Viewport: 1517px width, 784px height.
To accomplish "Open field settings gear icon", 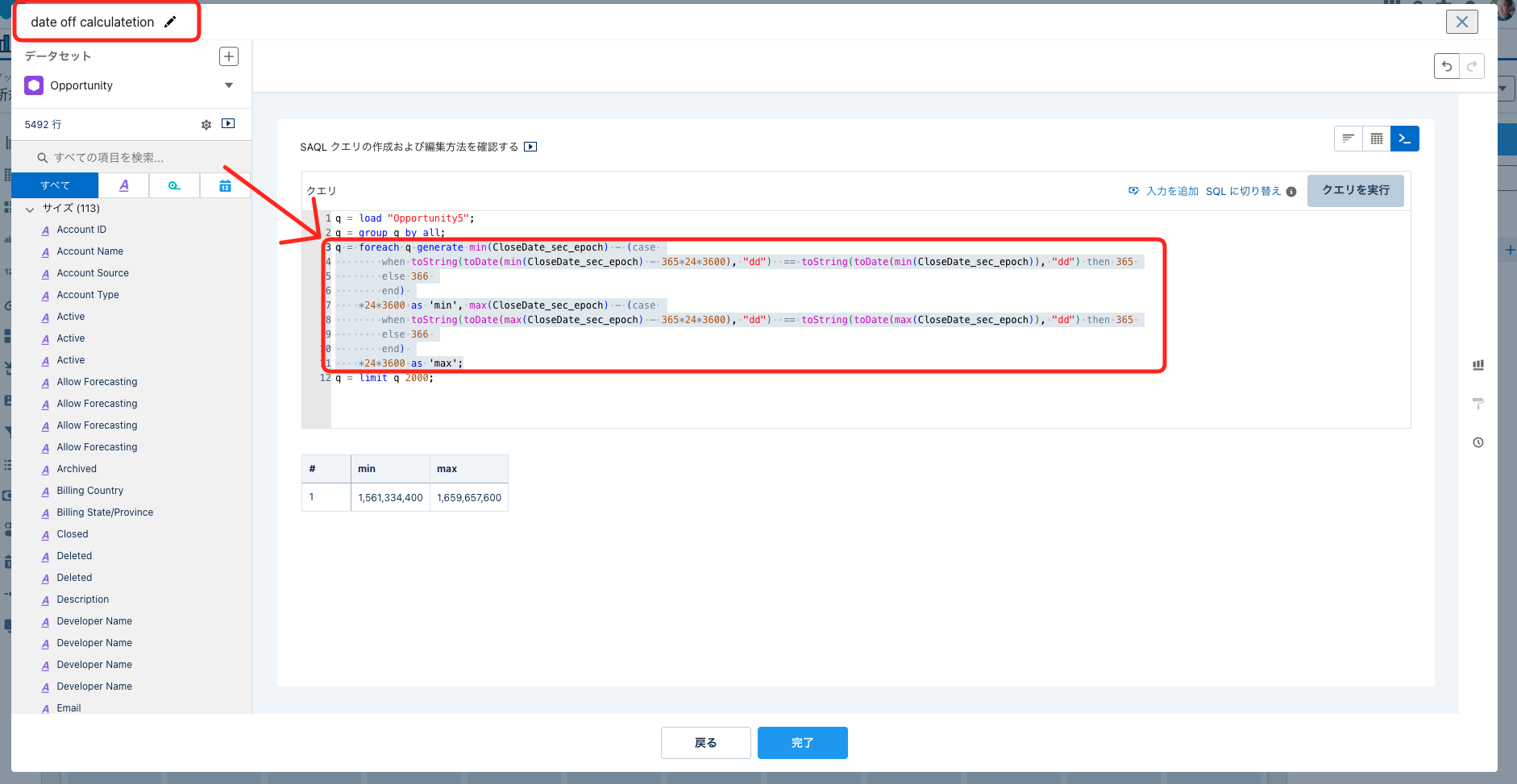I will pos(206,125).
